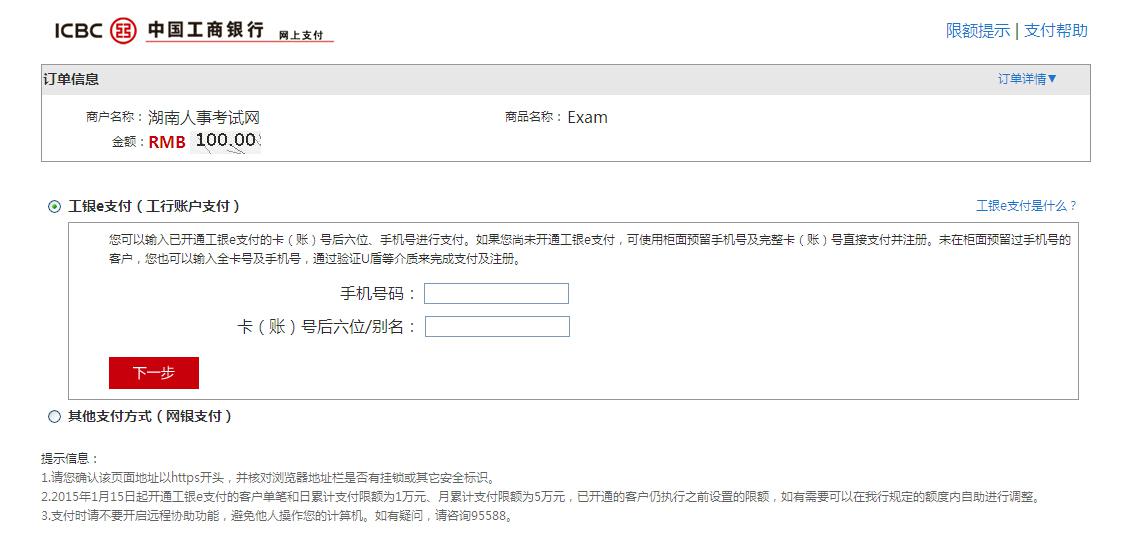Click the tip about https address
The image size is (1122, 553).
click(x=268, y=478)
